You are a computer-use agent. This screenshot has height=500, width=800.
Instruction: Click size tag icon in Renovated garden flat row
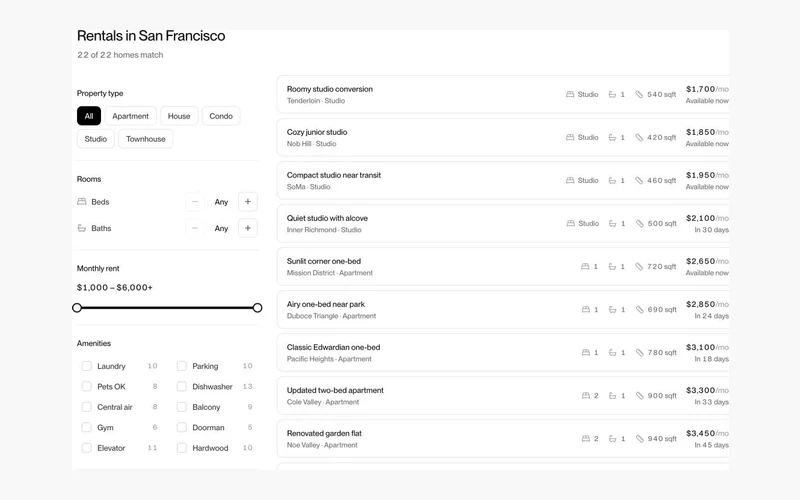pyautogui.click(x=639, y=439)
